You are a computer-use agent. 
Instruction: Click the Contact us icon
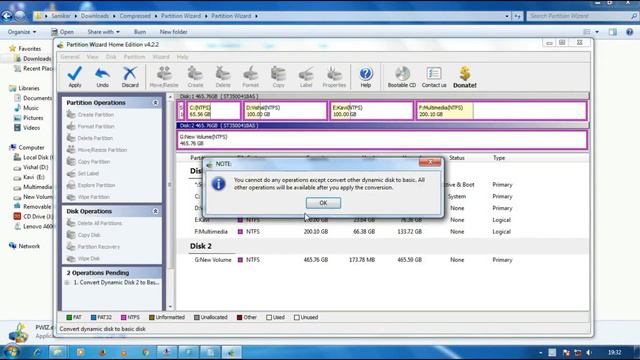coord(433,74)
